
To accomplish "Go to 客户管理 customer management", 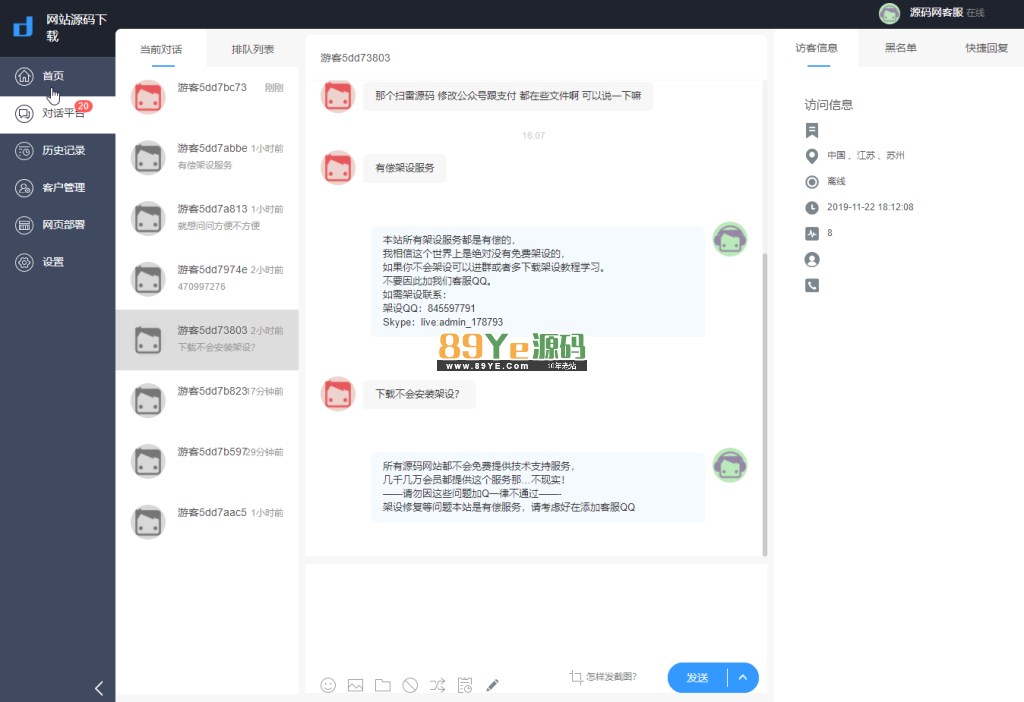I will coord(57,188).
